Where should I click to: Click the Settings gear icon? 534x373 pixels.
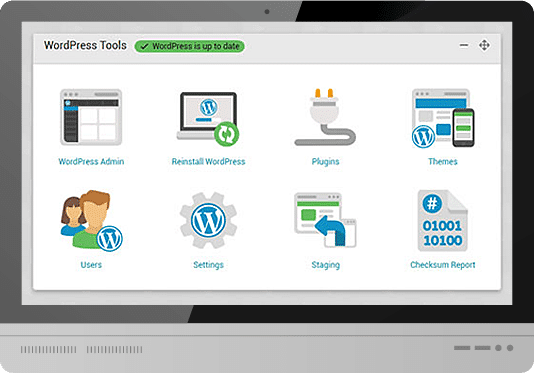[208, 220]
